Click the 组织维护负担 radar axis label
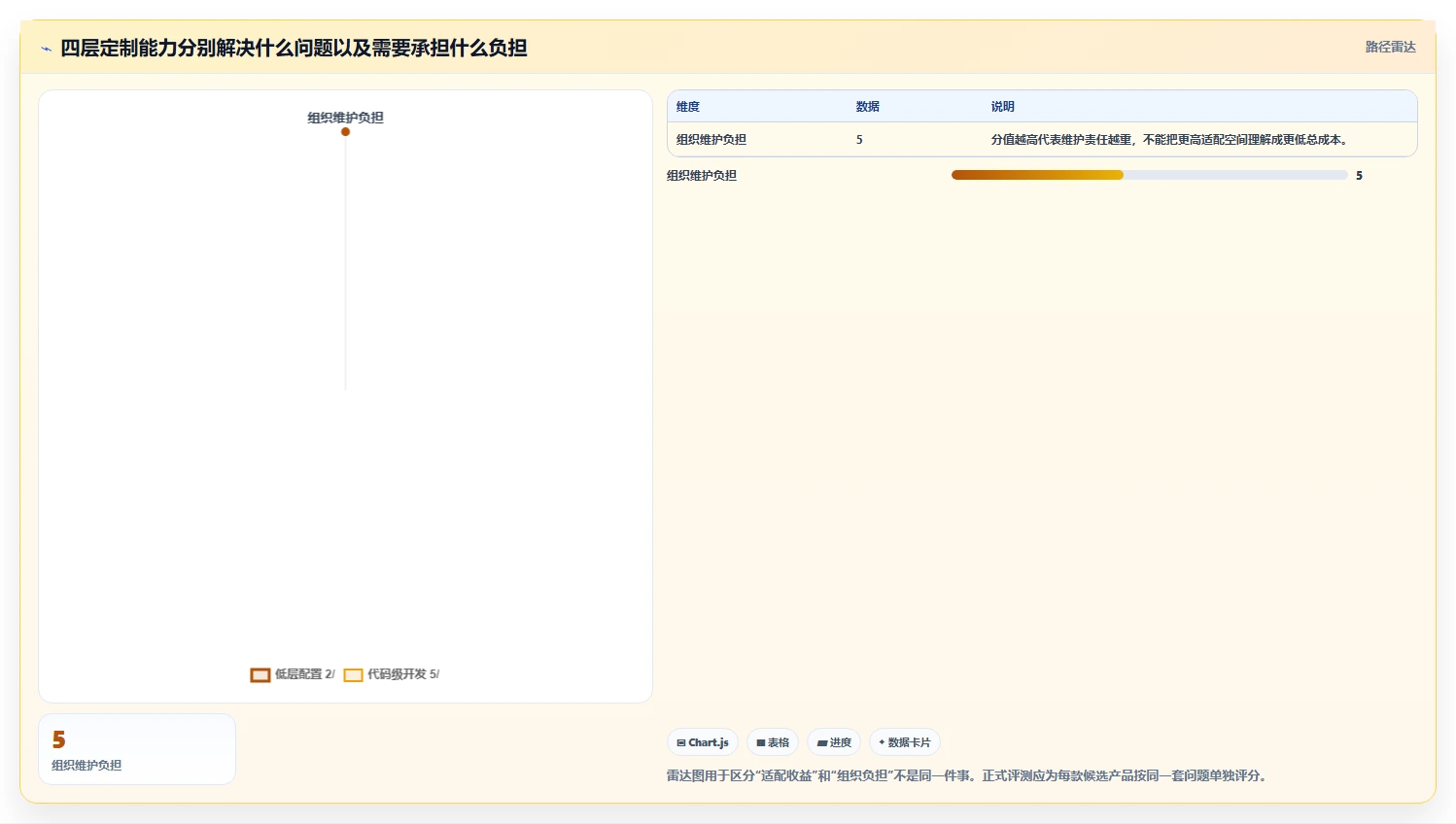Image resolution: width=1456 pixels, height=824 pixels. 345,118
